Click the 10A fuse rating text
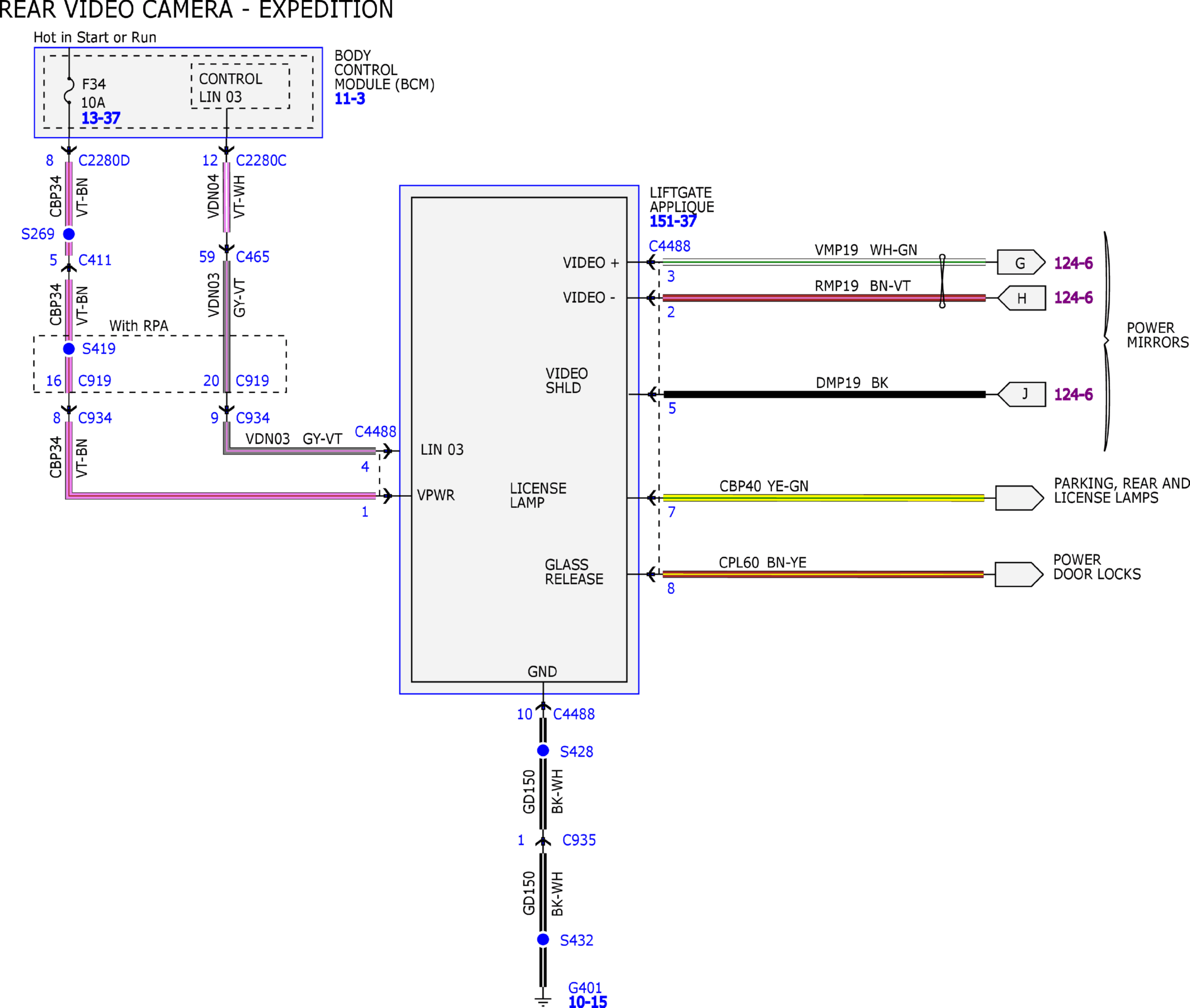 (x=93, y=103)
